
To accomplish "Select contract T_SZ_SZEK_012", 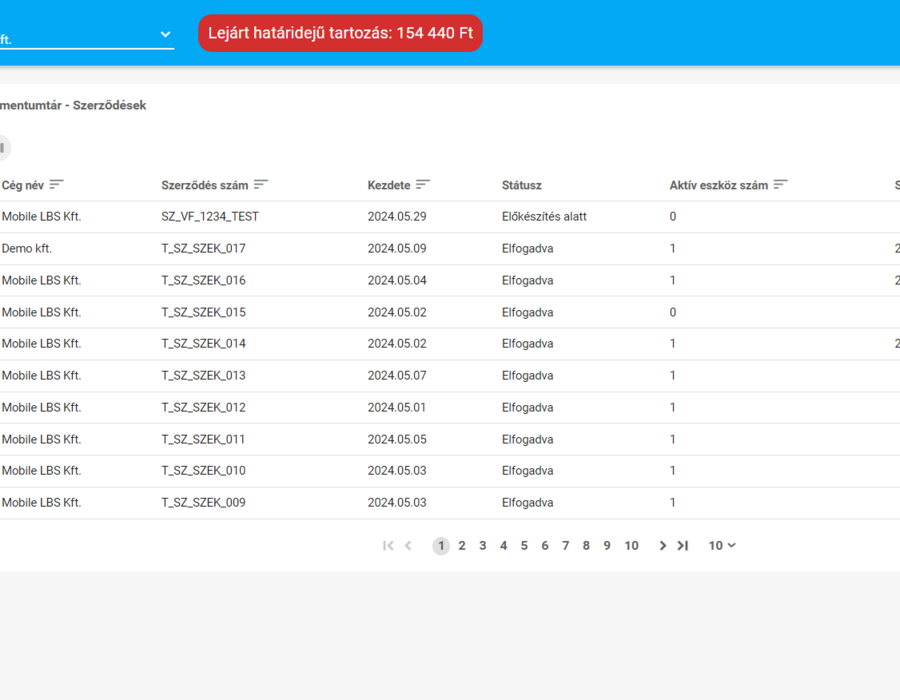I will [203, 407].
